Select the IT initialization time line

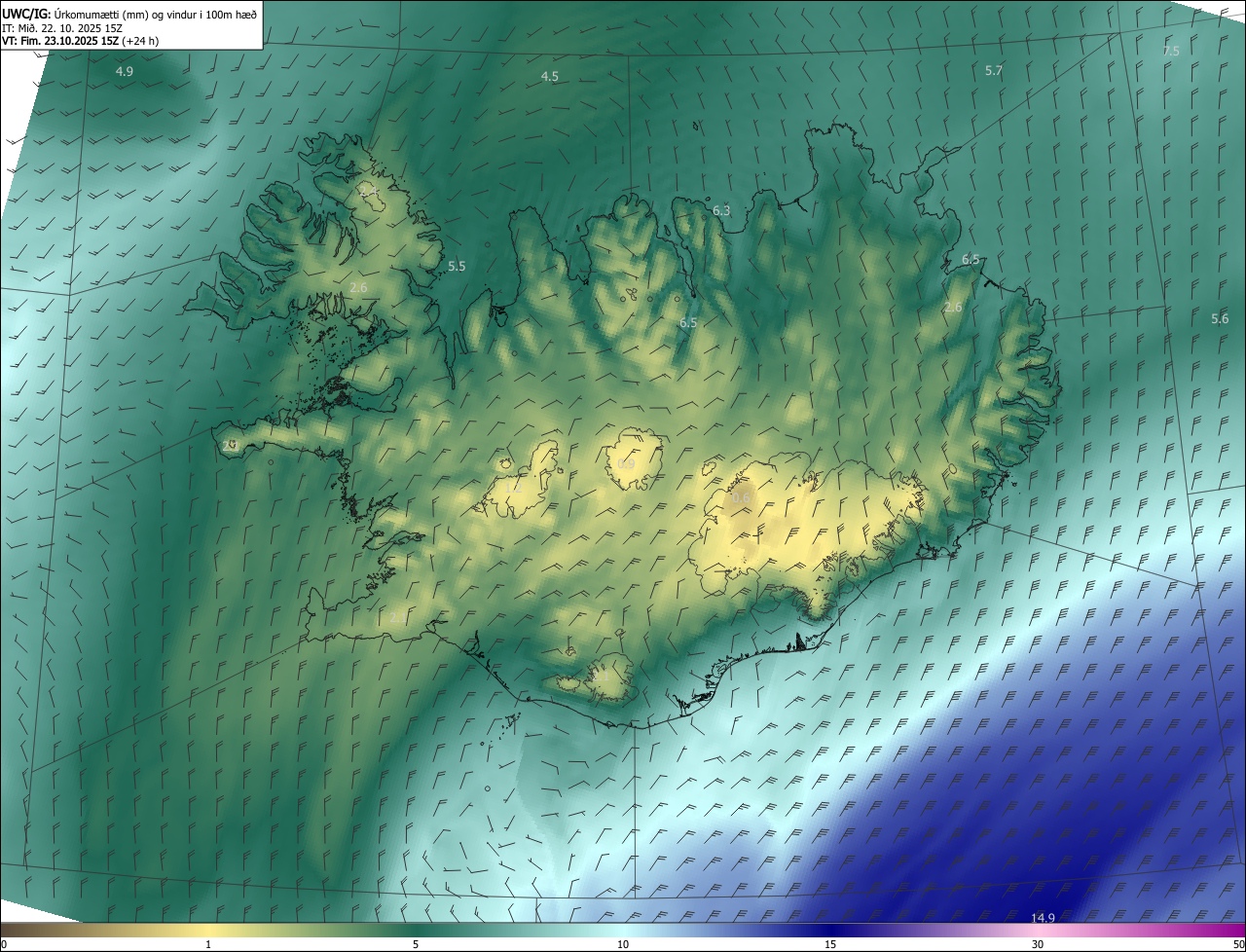(61, 28)
